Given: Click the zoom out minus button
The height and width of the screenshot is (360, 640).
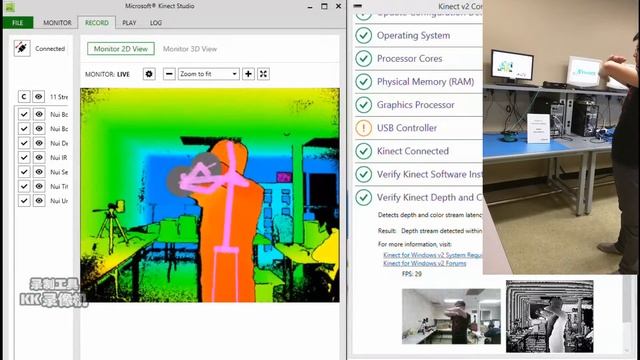Looking at the screenshot, I should point(169,74).
